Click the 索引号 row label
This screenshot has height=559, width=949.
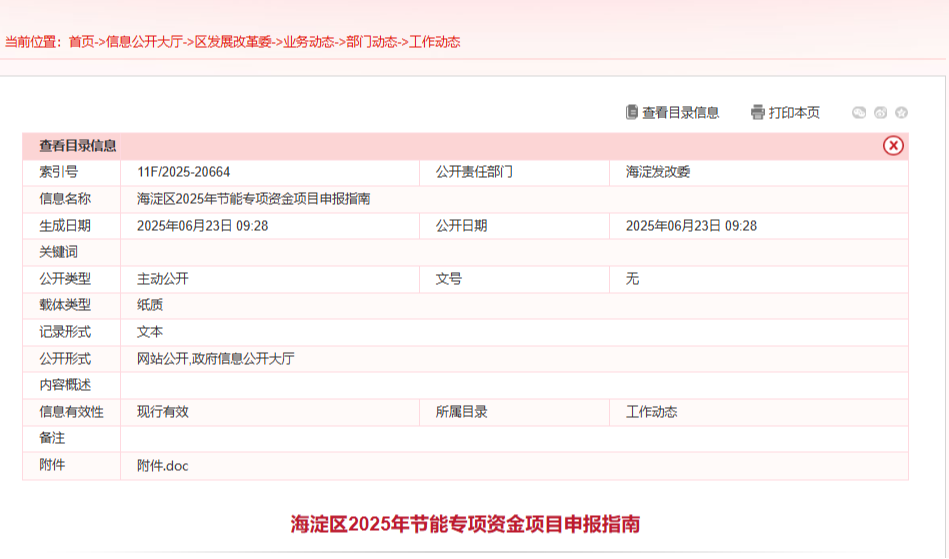tap(59, 172)
